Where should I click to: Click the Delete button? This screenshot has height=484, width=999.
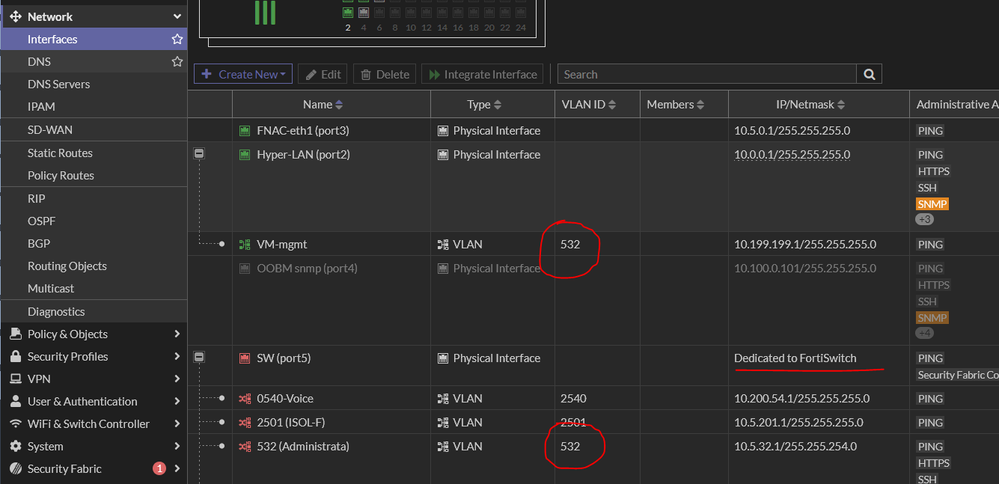pos(385,75)
